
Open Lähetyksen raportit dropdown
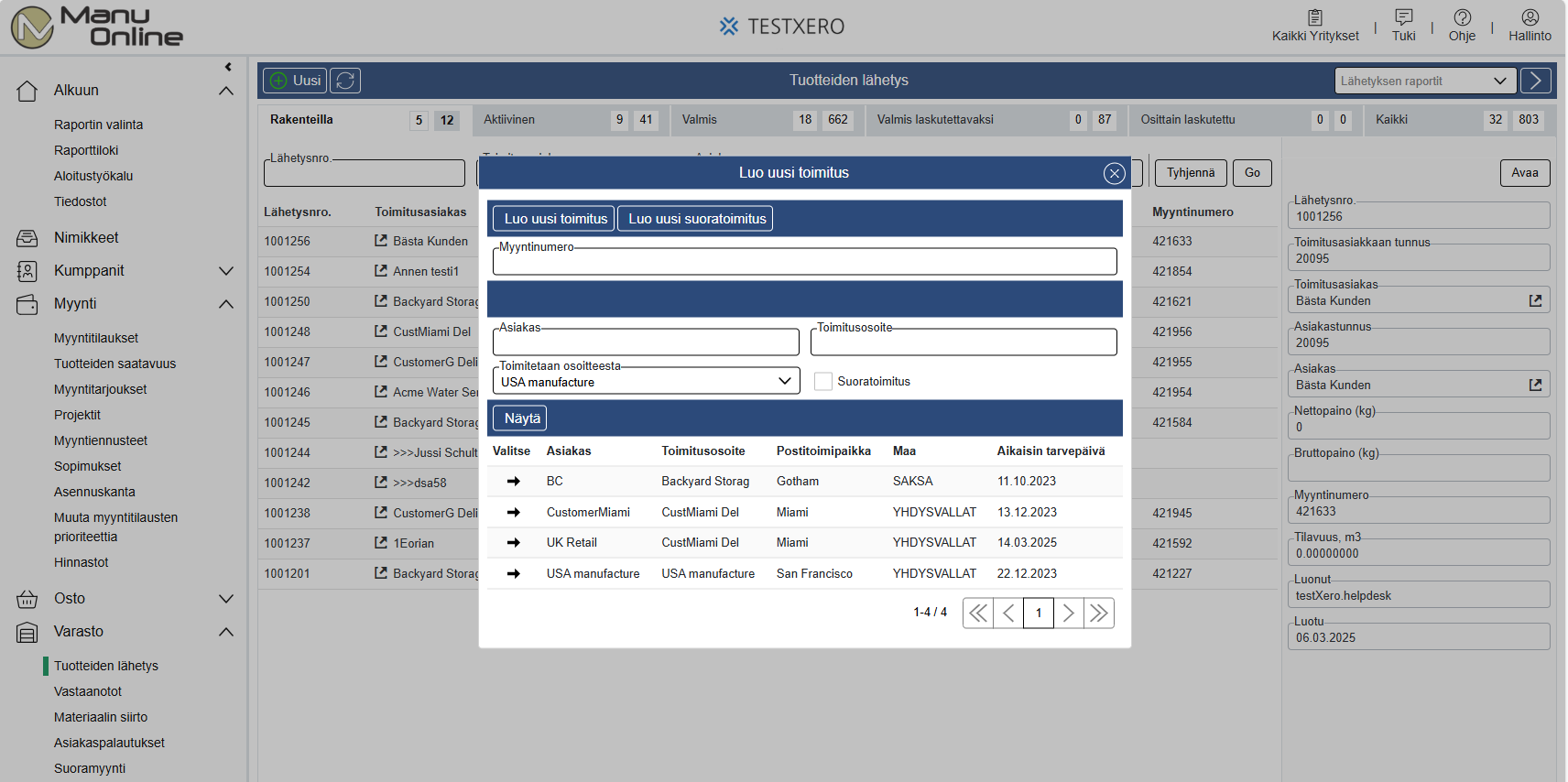click(1425, 81)
